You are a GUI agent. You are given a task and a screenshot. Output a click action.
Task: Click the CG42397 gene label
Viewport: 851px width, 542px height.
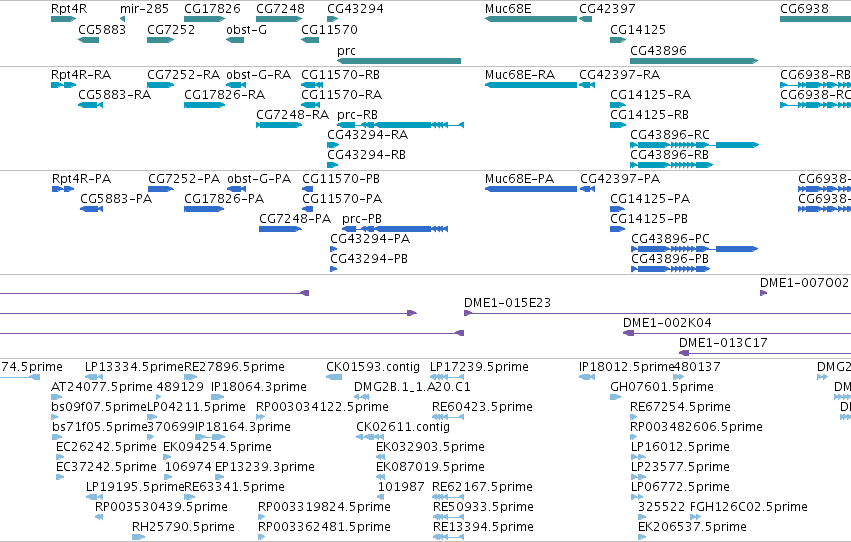coord(607,9)
